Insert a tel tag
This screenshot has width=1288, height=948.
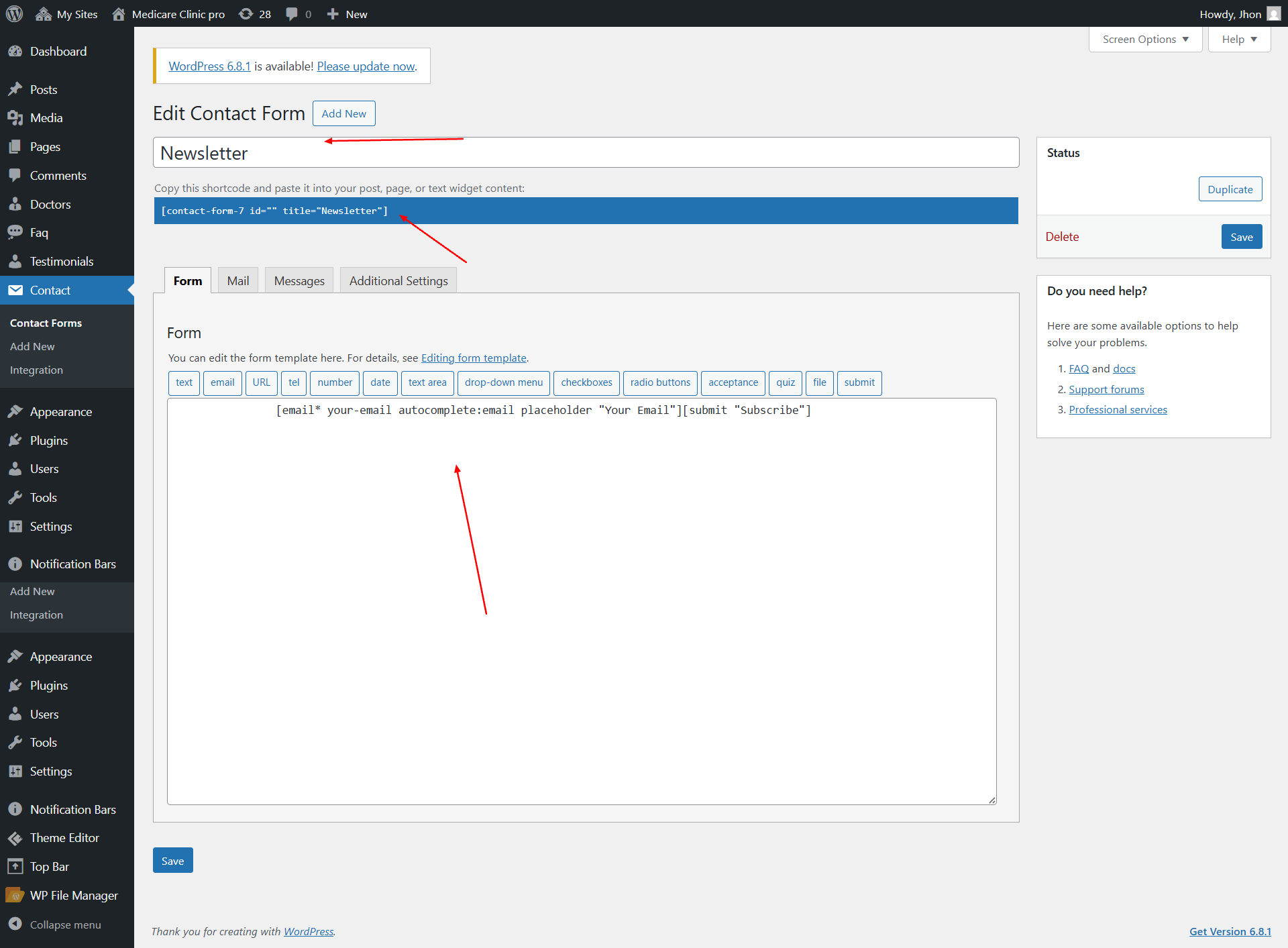click(x=294, y=383)
